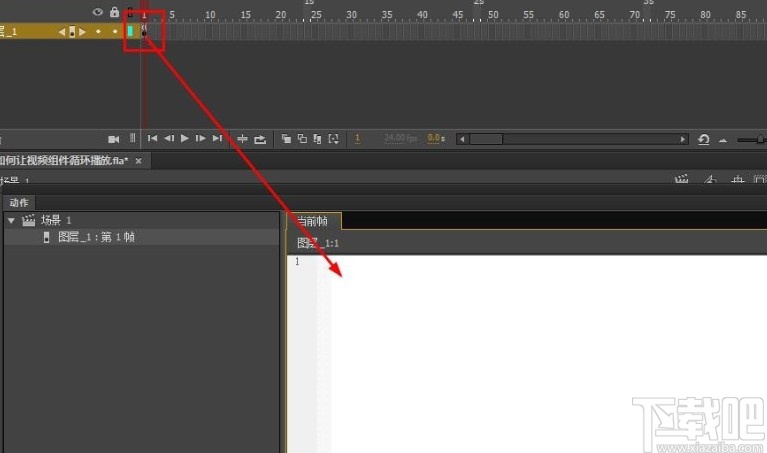This screenshot has height=453, width=767.
Task: Click the cyan outline color swatch of layer
Action: click(x=130, y=31)
